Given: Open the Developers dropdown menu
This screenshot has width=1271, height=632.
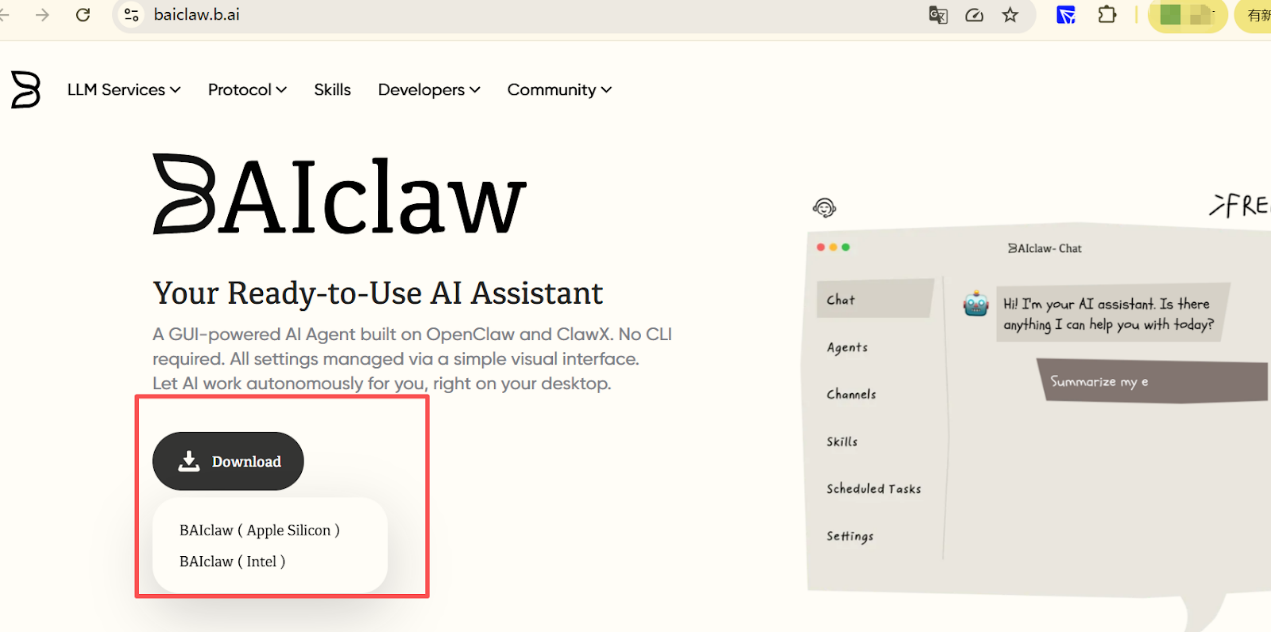Looking at the screenshot, I should (428, 90).
